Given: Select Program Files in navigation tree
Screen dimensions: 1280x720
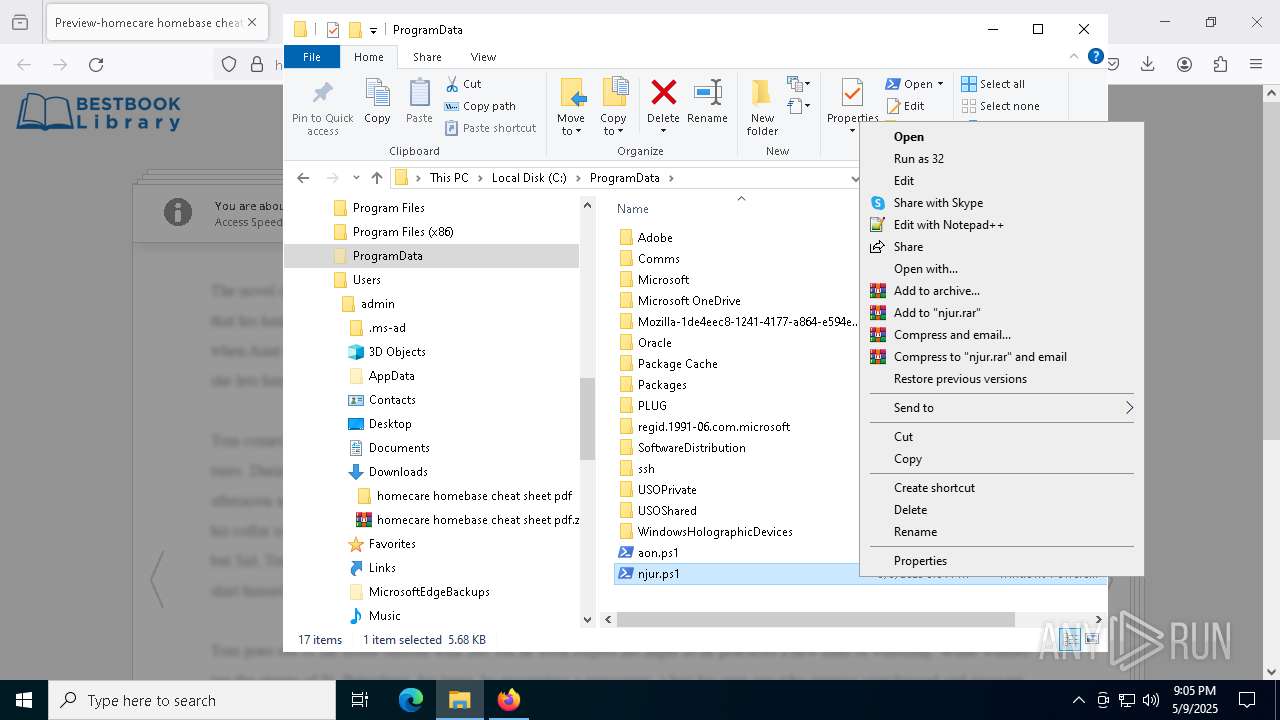Looking at the screenshot, I should 389,208.
